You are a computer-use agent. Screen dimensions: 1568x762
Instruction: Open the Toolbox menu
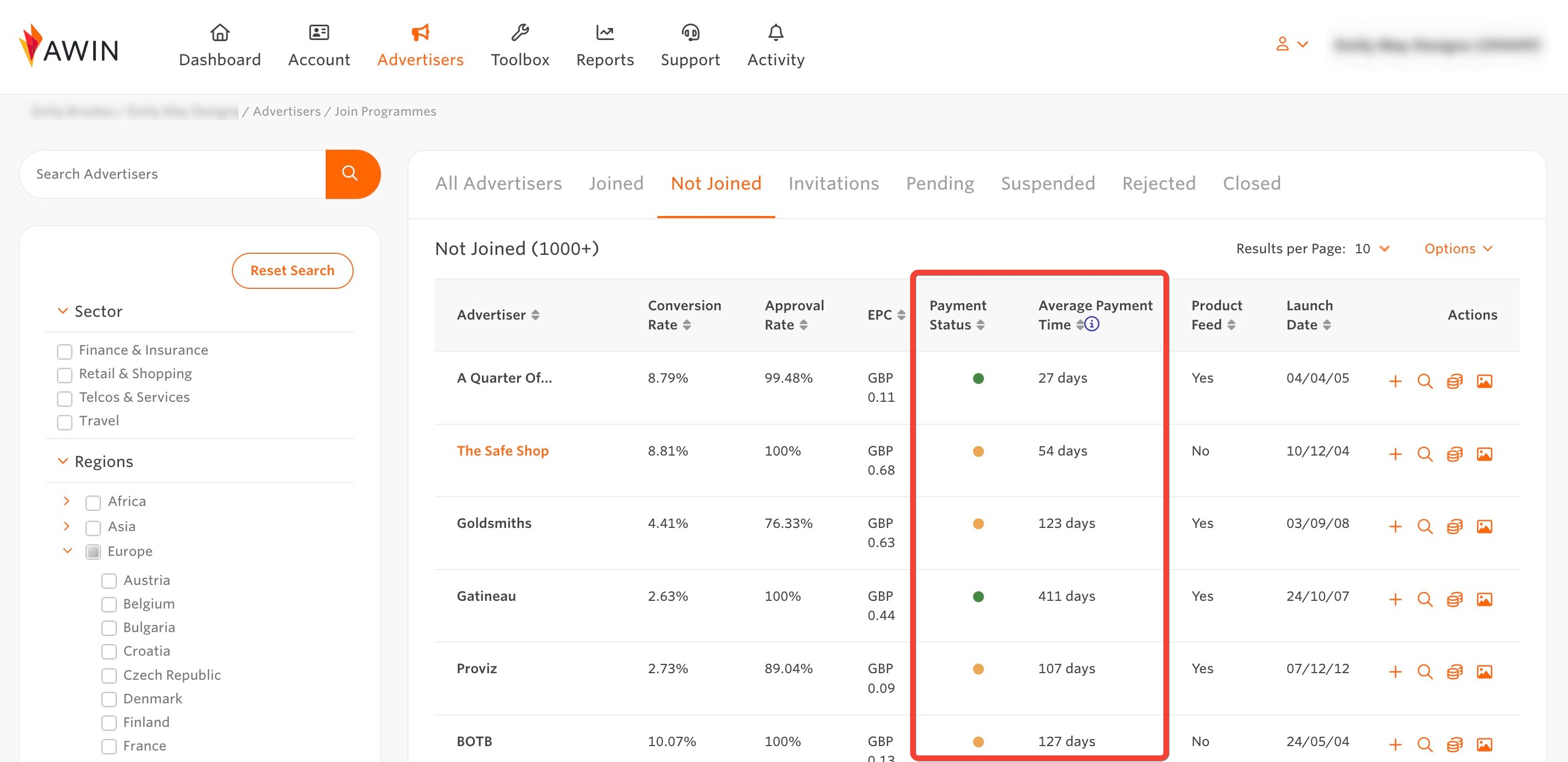[x=520, y=46]
